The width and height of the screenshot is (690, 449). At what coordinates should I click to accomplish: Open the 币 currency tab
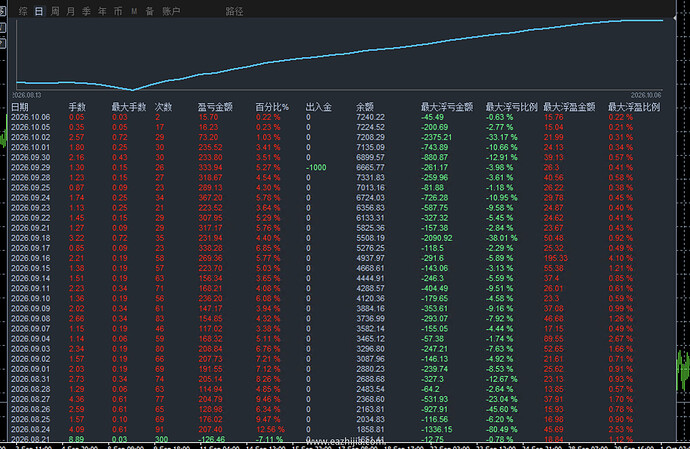[x=118, y=11]
